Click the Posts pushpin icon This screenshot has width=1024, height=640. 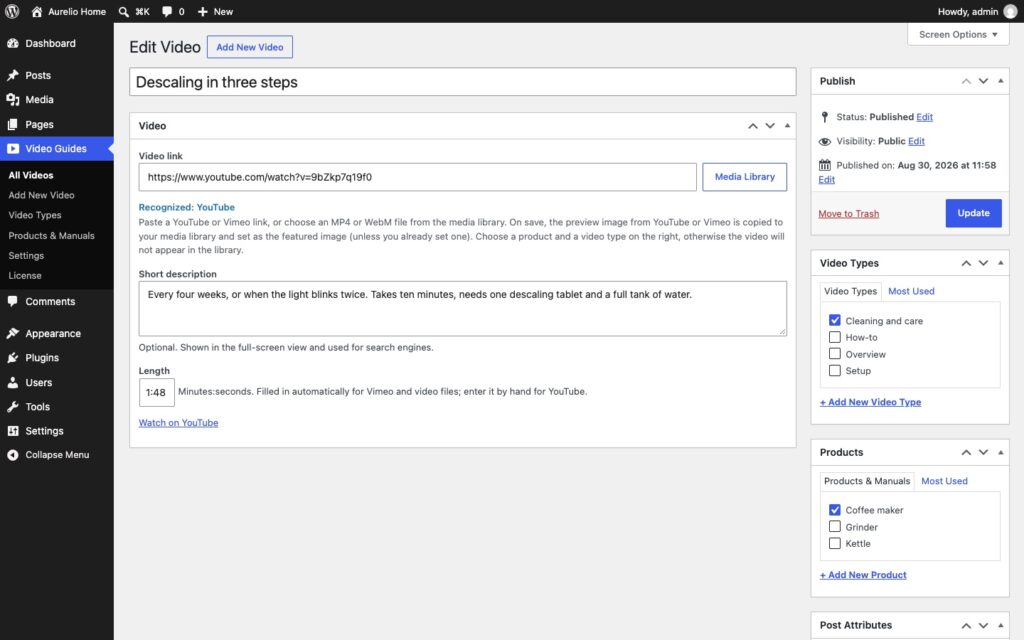(x=13, y=75)
